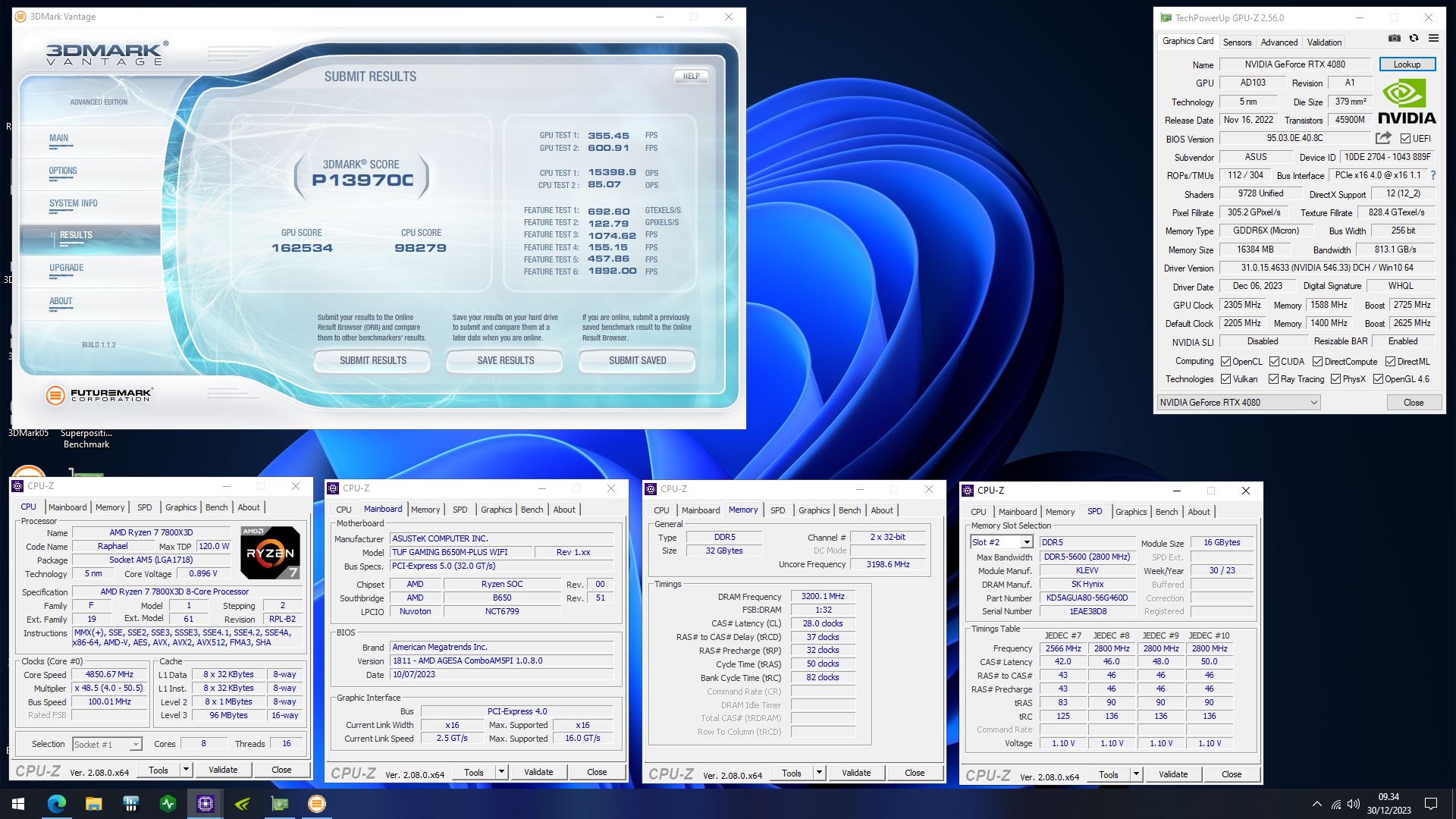Click the GPU-Z title bar app icon
This screenshot has width=1456, height=819.
[1166, 17]
